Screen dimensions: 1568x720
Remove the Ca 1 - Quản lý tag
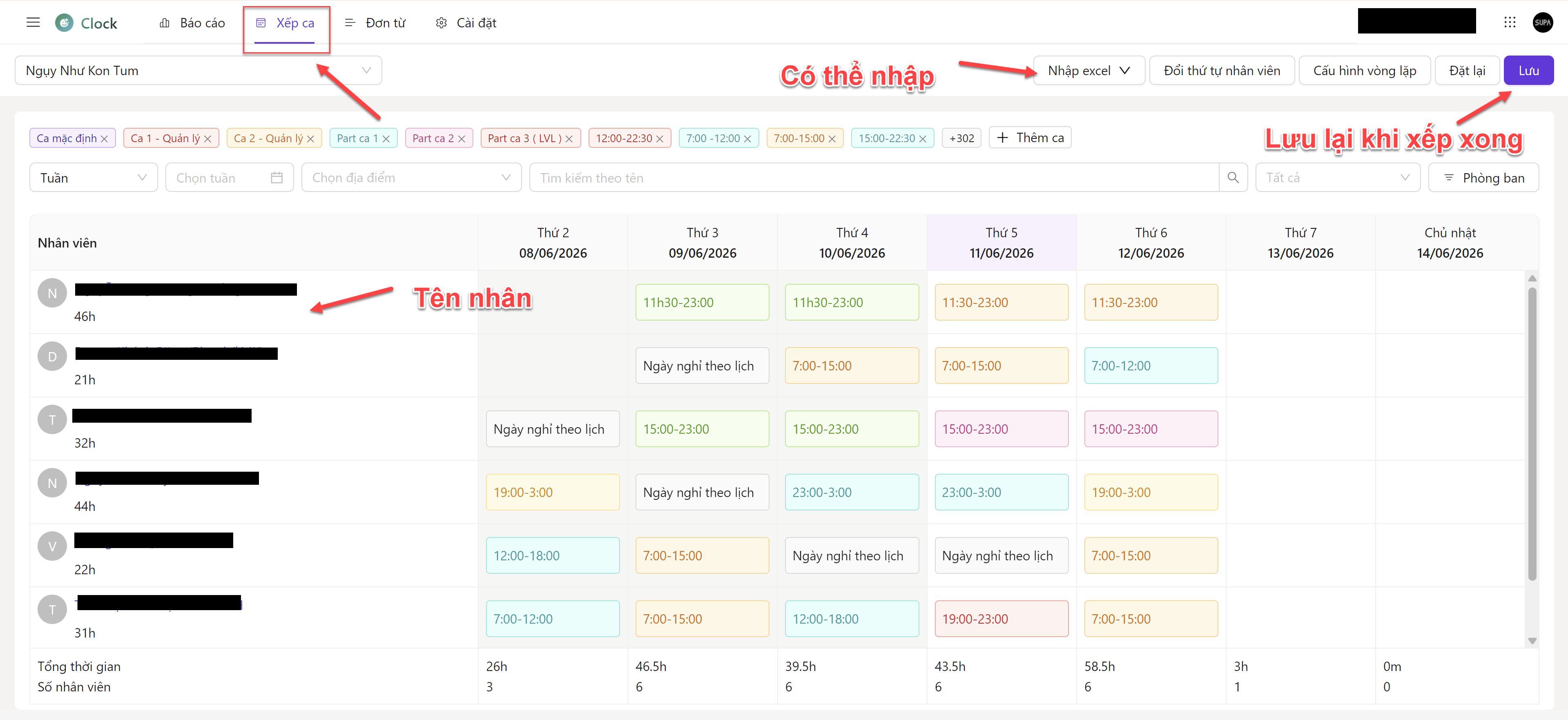tap(207, 139)
